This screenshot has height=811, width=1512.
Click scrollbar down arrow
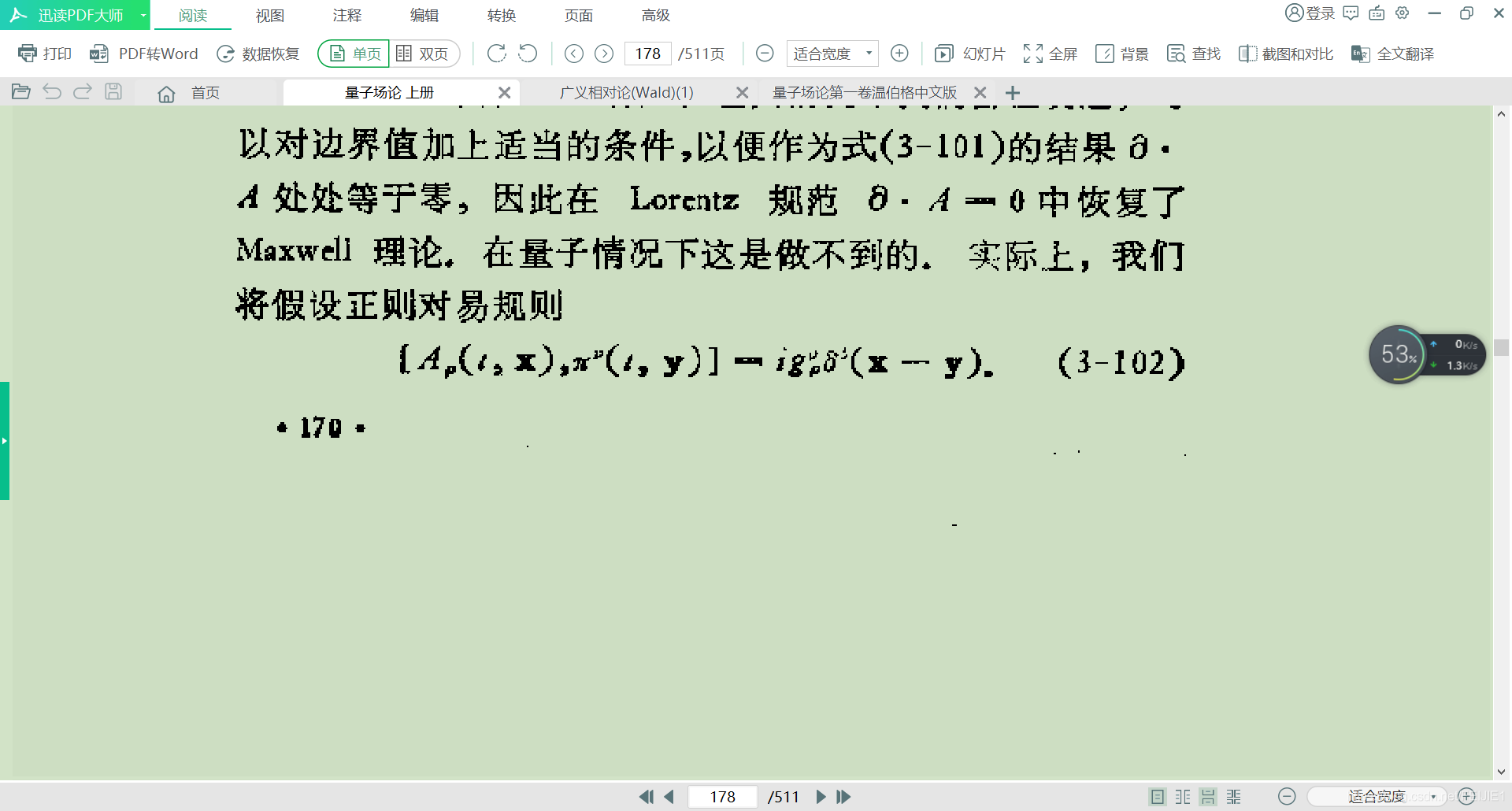1502,772
